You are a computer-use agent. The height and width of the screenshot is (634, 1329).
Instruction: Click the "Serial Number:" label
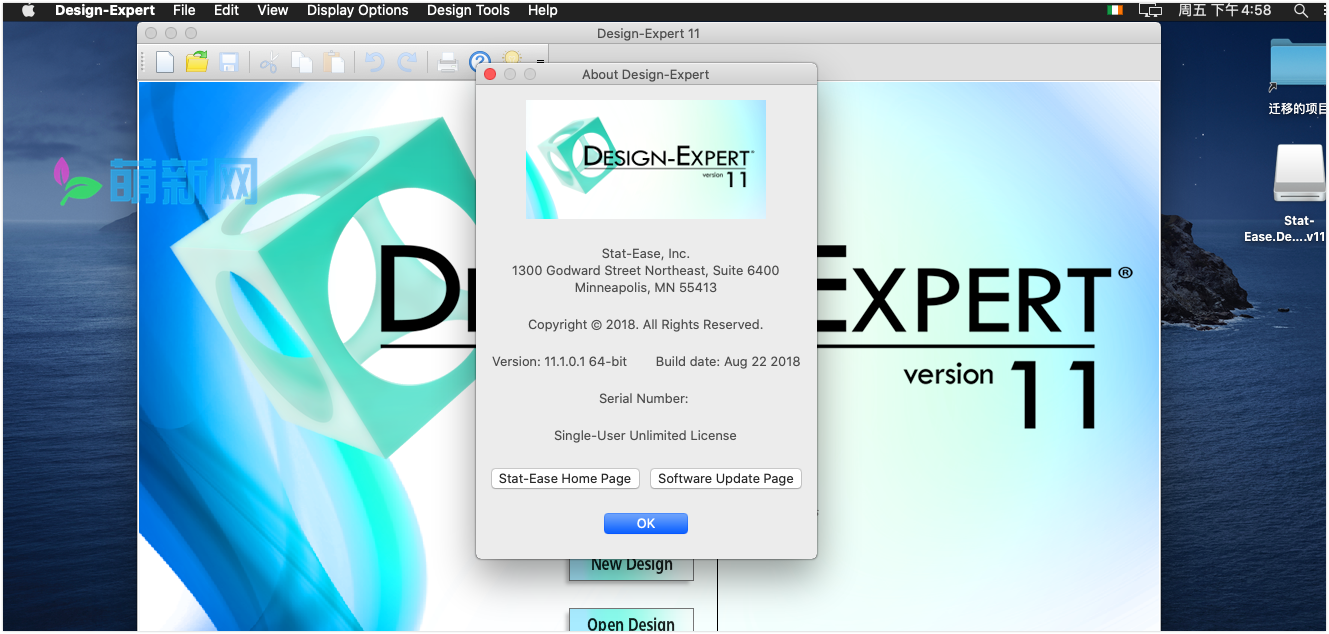[x=644, y=398]
